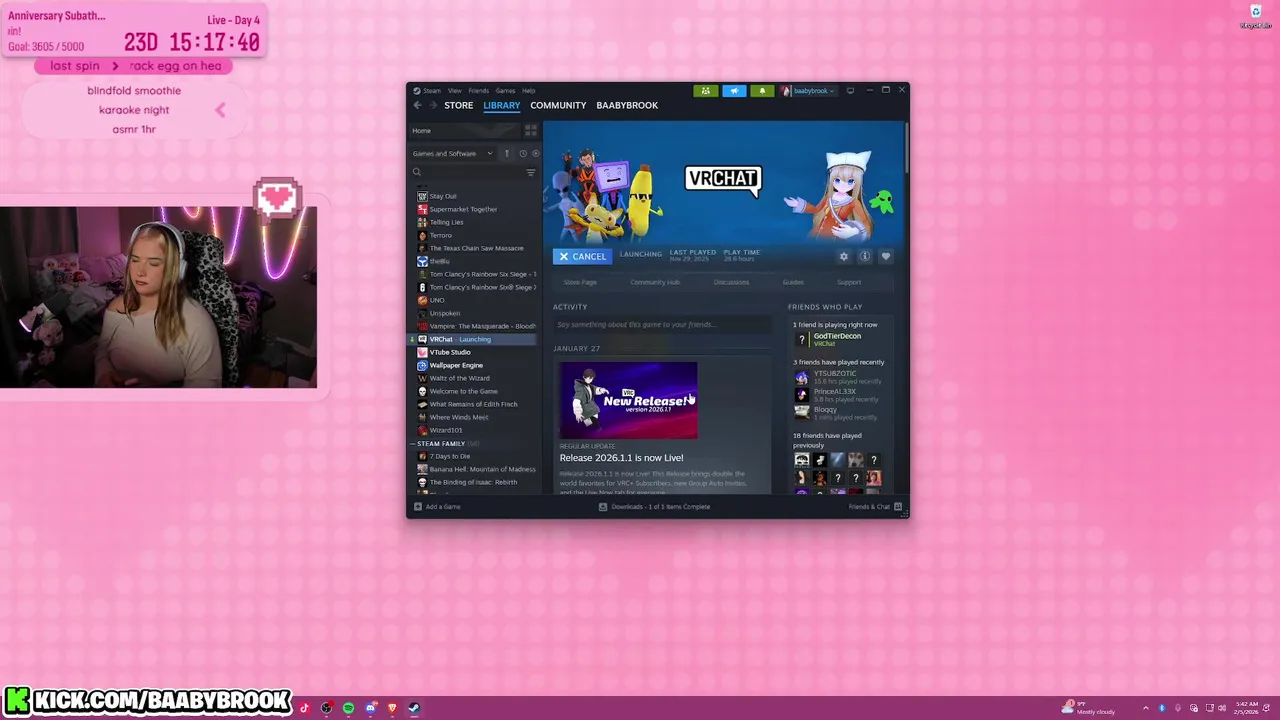The height and width of the screenshot is (720, 1280).
Task: Click the recent activity clock filter icon
Action: pos(522,153)
